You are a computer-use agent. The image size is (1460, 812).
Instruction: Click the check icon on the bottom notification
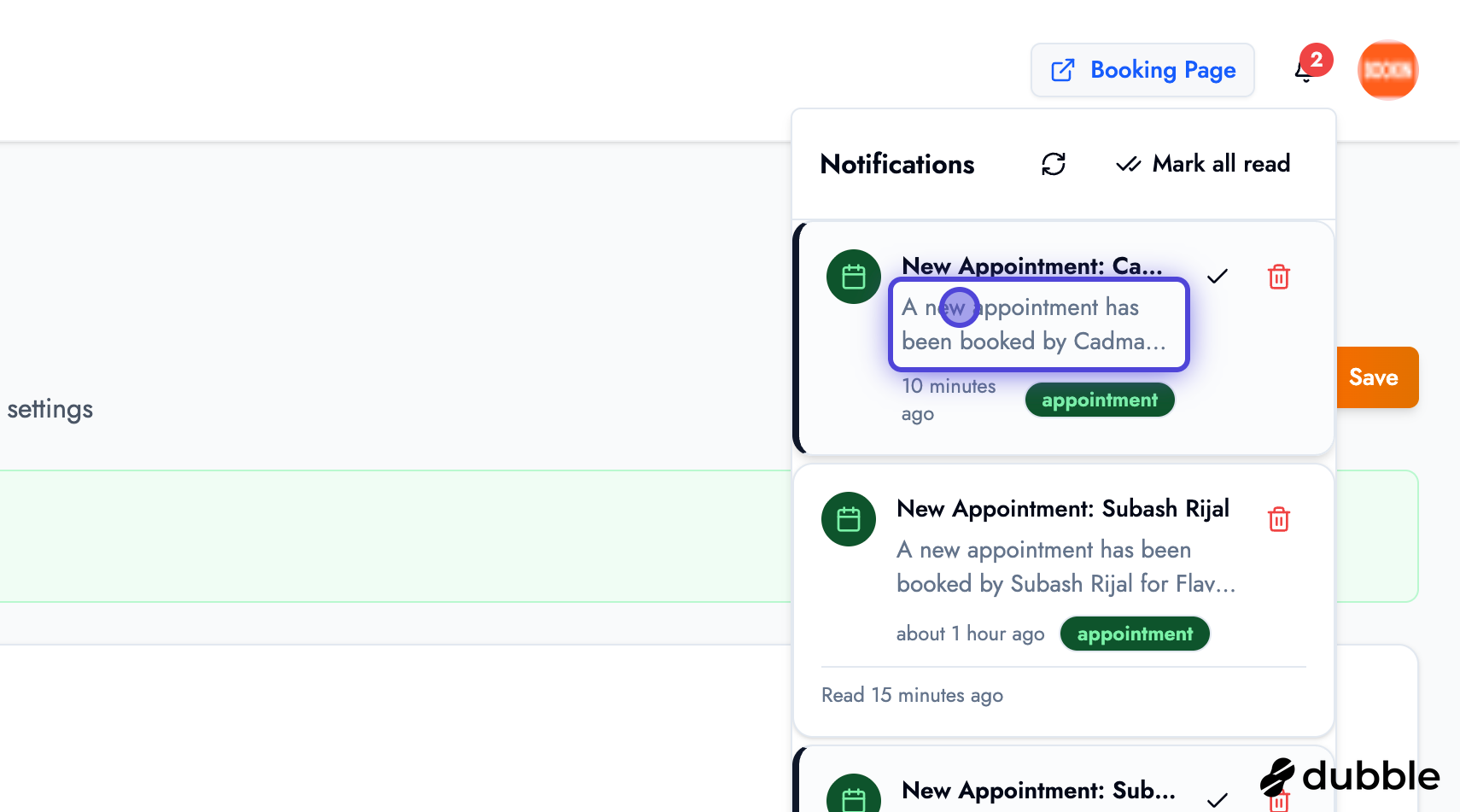pyautogui.click(x=1217, y=801)
